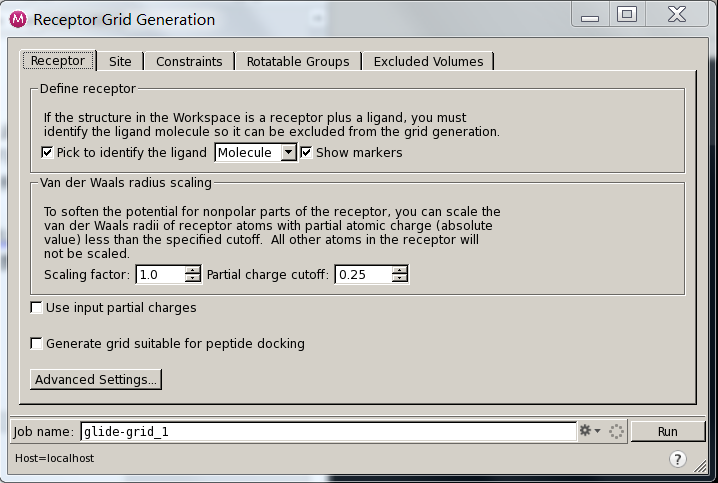This screenshot has width=718, height=483.
Task: Decrease the Scaling factor value
Action: (193, 278)
